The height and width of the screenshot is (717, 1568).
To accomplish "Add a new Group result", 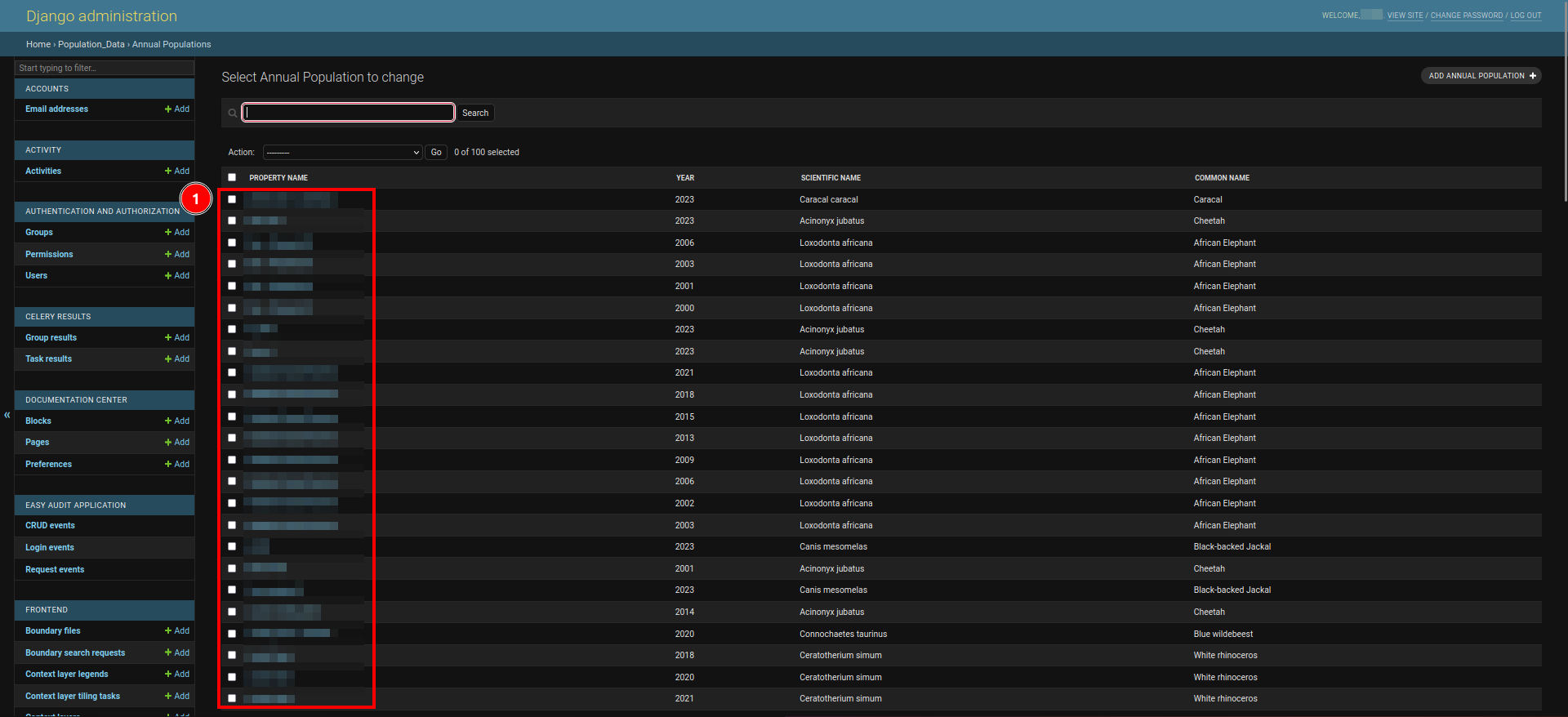I will 177,338.
